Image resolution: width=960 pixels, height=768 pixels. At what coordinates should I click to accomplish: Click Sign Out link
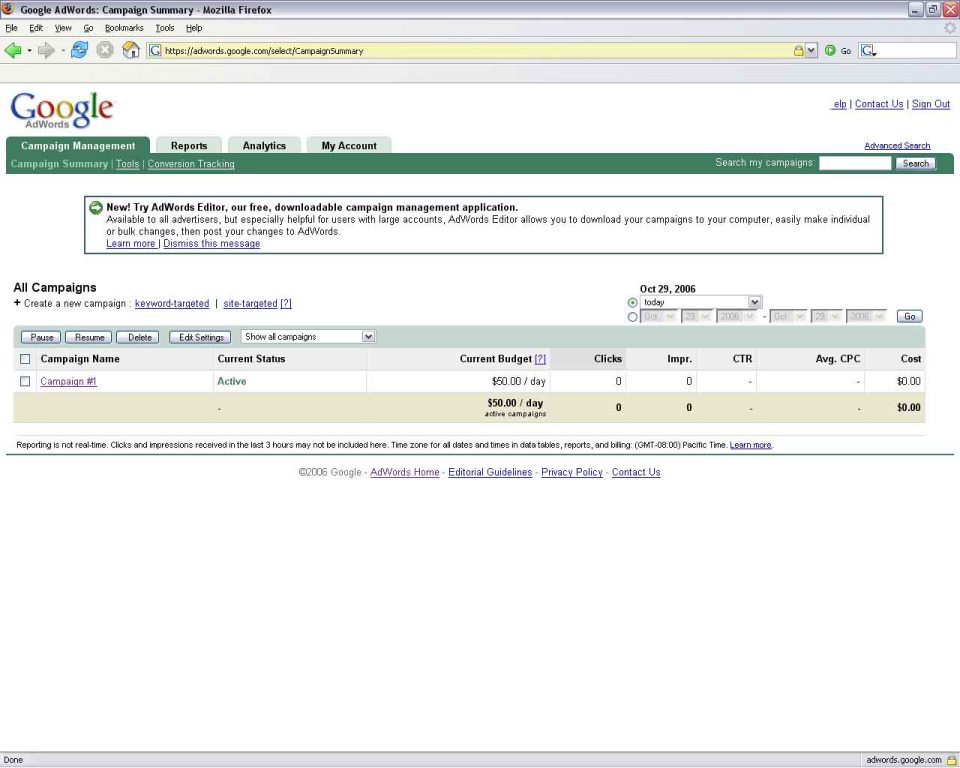click(x=931, y=104)
